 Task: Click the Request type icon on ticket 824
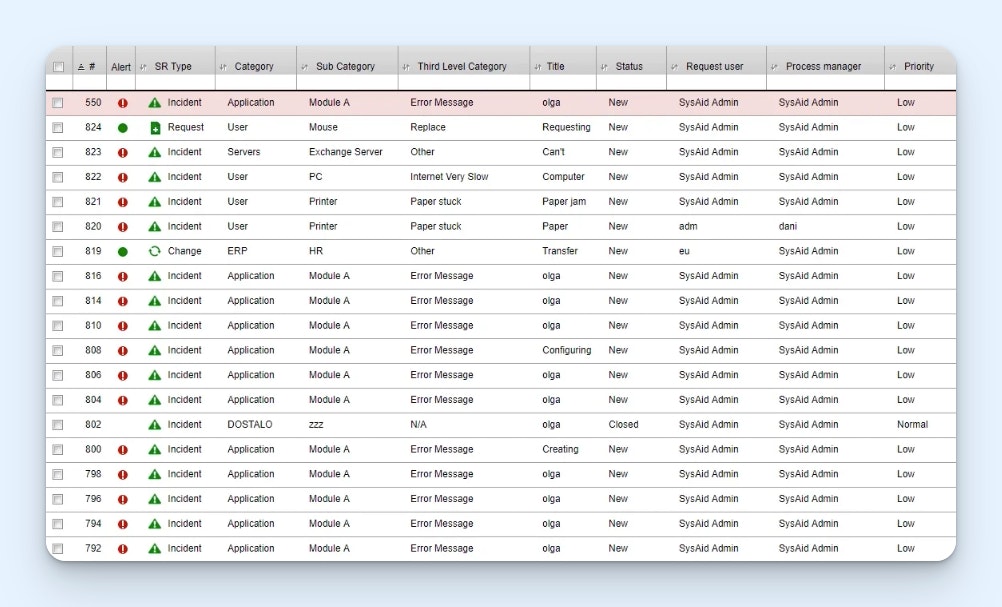(x=155, y=128)
